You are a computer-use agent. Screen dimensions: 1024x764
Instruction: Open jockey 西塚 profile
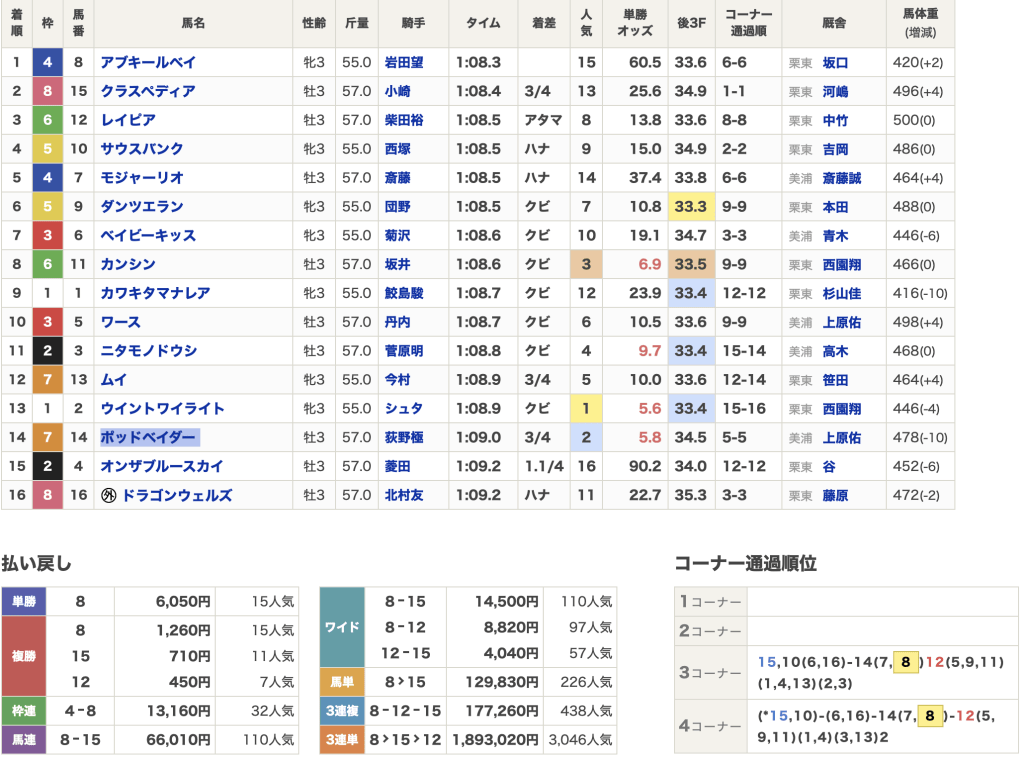click(x=397, y=149)
